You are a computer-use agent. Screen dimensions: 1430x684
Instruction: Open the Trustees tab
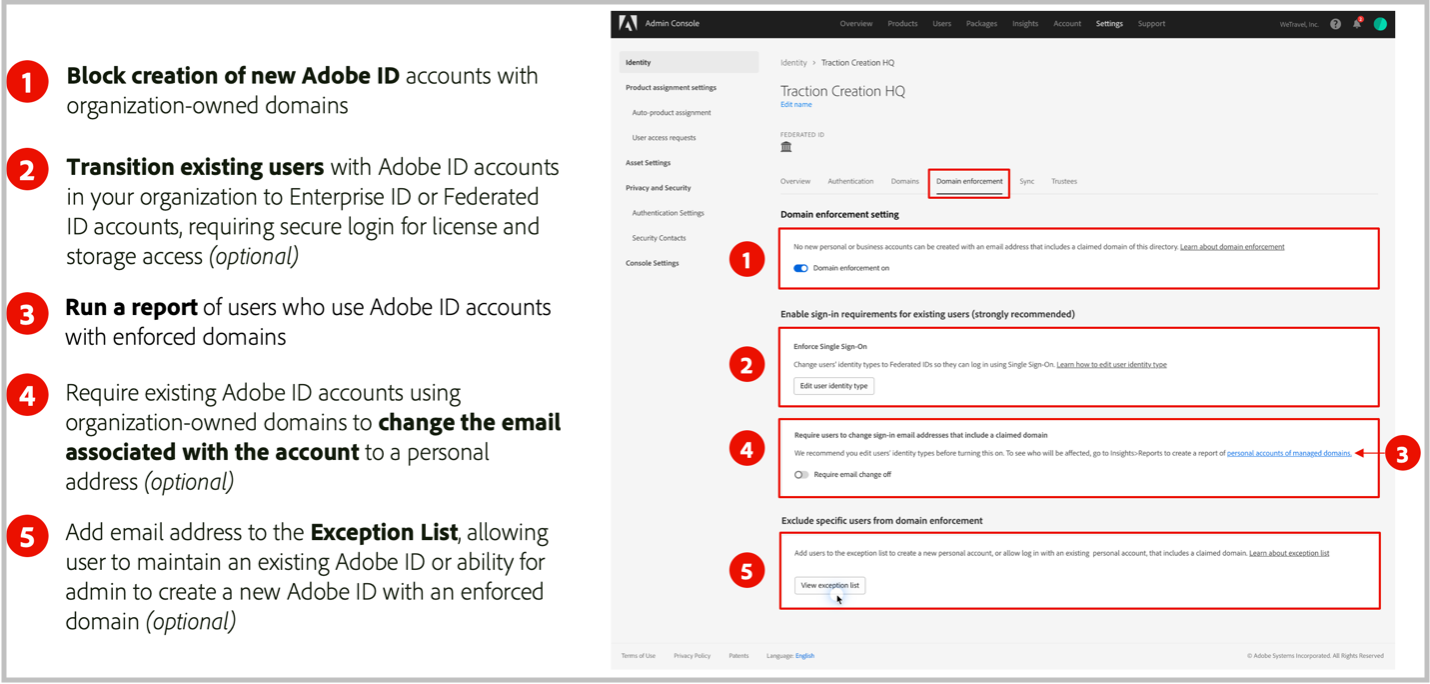pos(1064,181)
